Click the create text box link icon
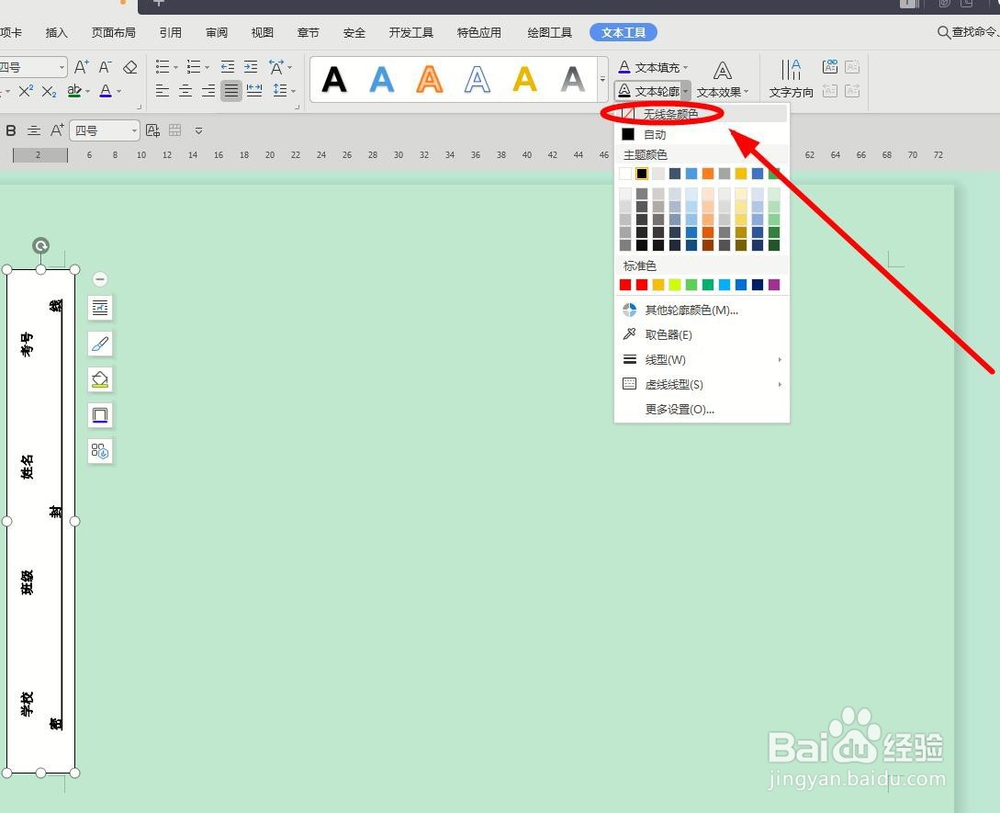The image size is (1000, 813). [x=830, y=66]
